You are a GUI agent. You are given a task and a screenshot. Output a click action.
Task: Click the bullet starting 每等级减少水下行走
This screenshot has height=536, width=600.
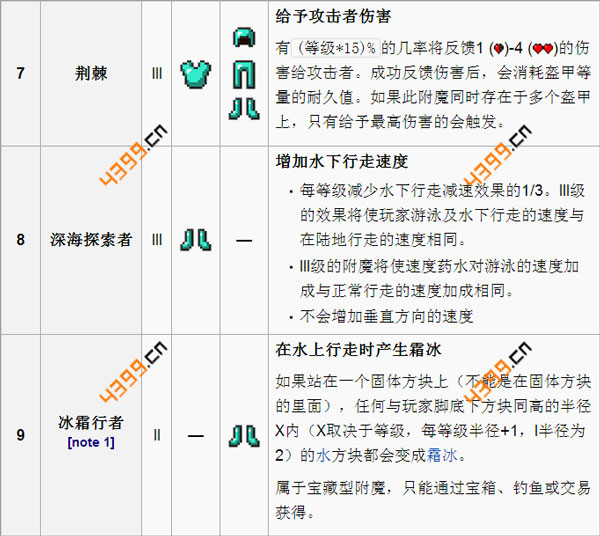442,215
